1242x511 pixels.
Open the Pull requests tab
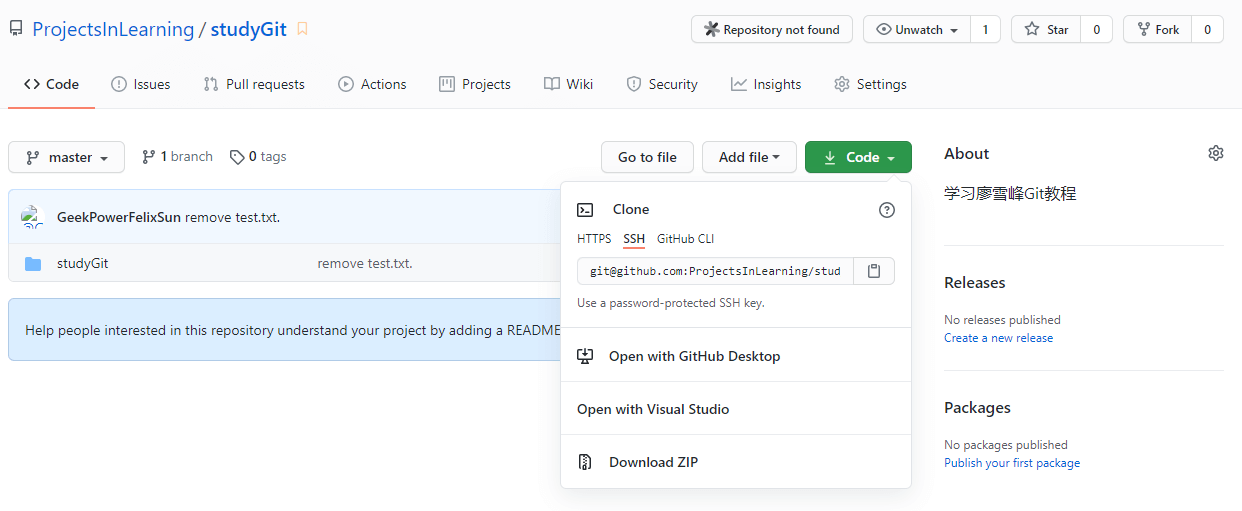point(254,84)
